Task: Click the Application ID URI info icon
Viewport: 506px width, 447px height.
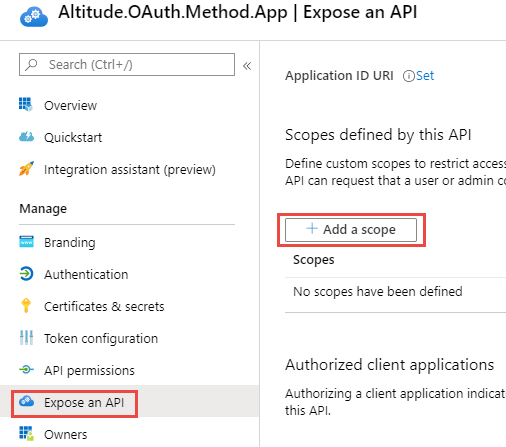Action: pos(408,76)
